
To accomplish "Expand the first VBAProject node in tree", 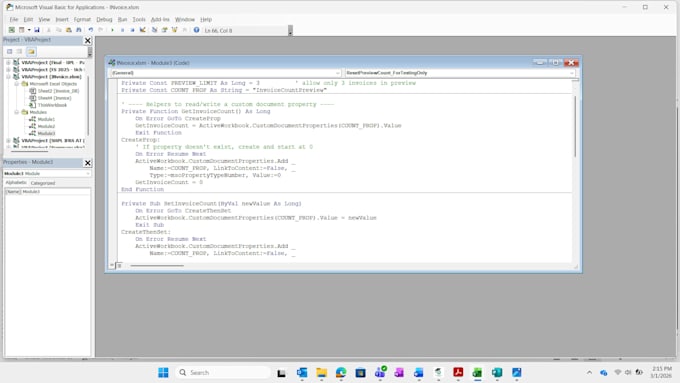I will [8, 62].
